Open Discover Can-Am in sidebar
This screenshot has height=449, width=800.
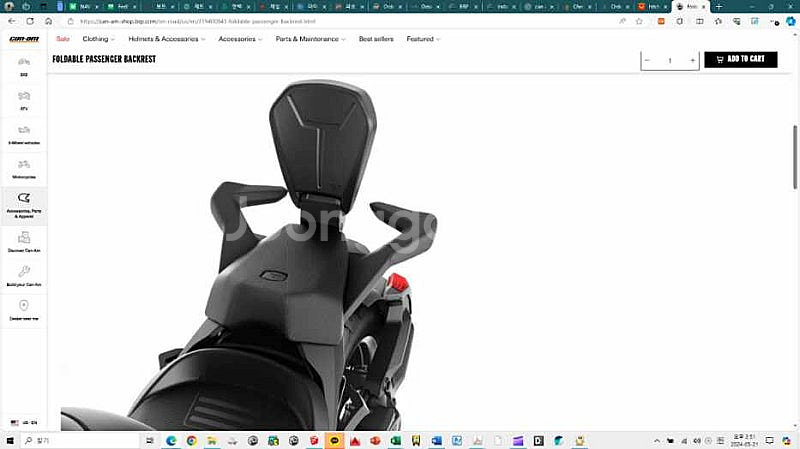(x=24, y=238)
